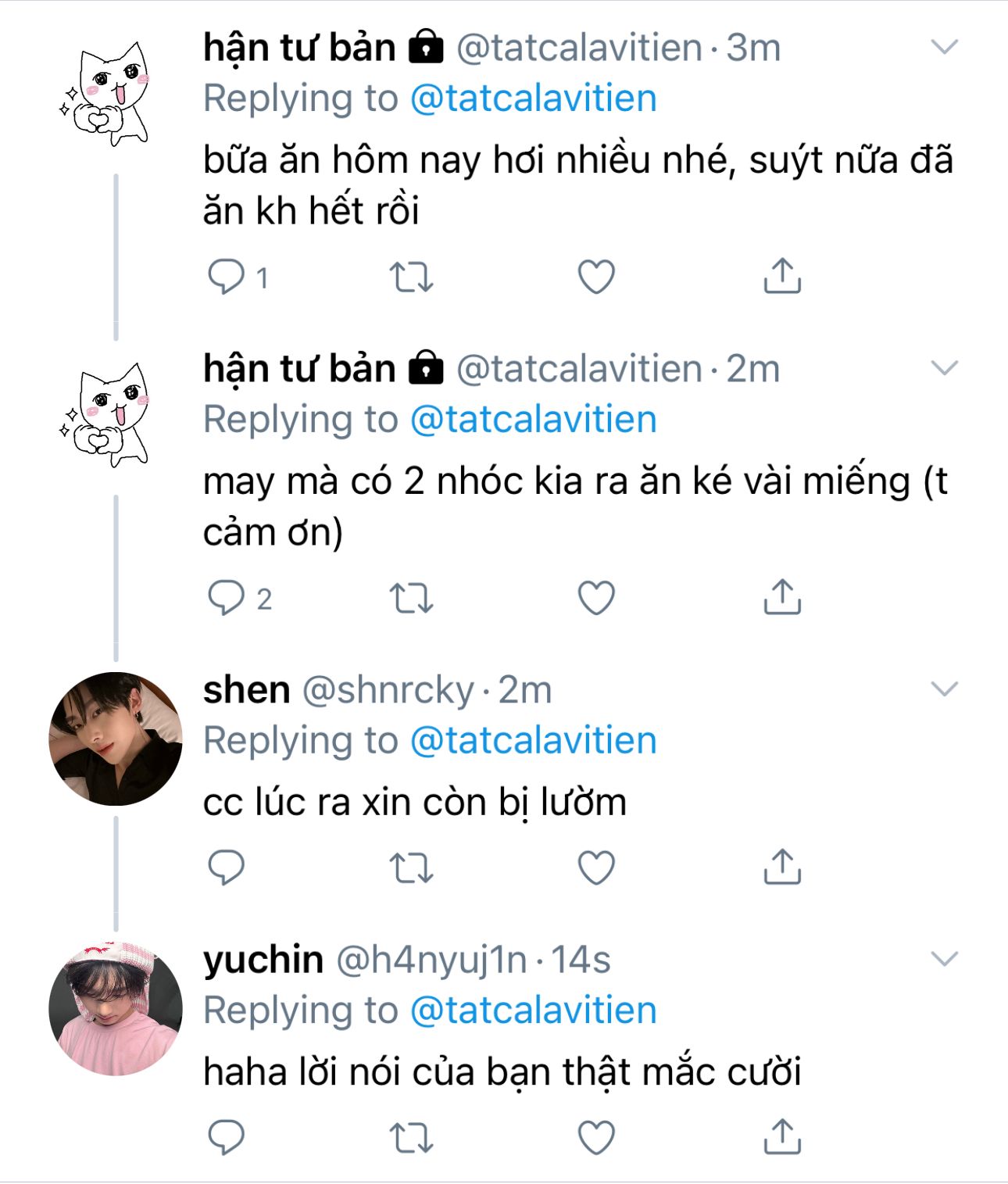Retweet the "bữa ăn hôm nay" tweet

(411, 277)
